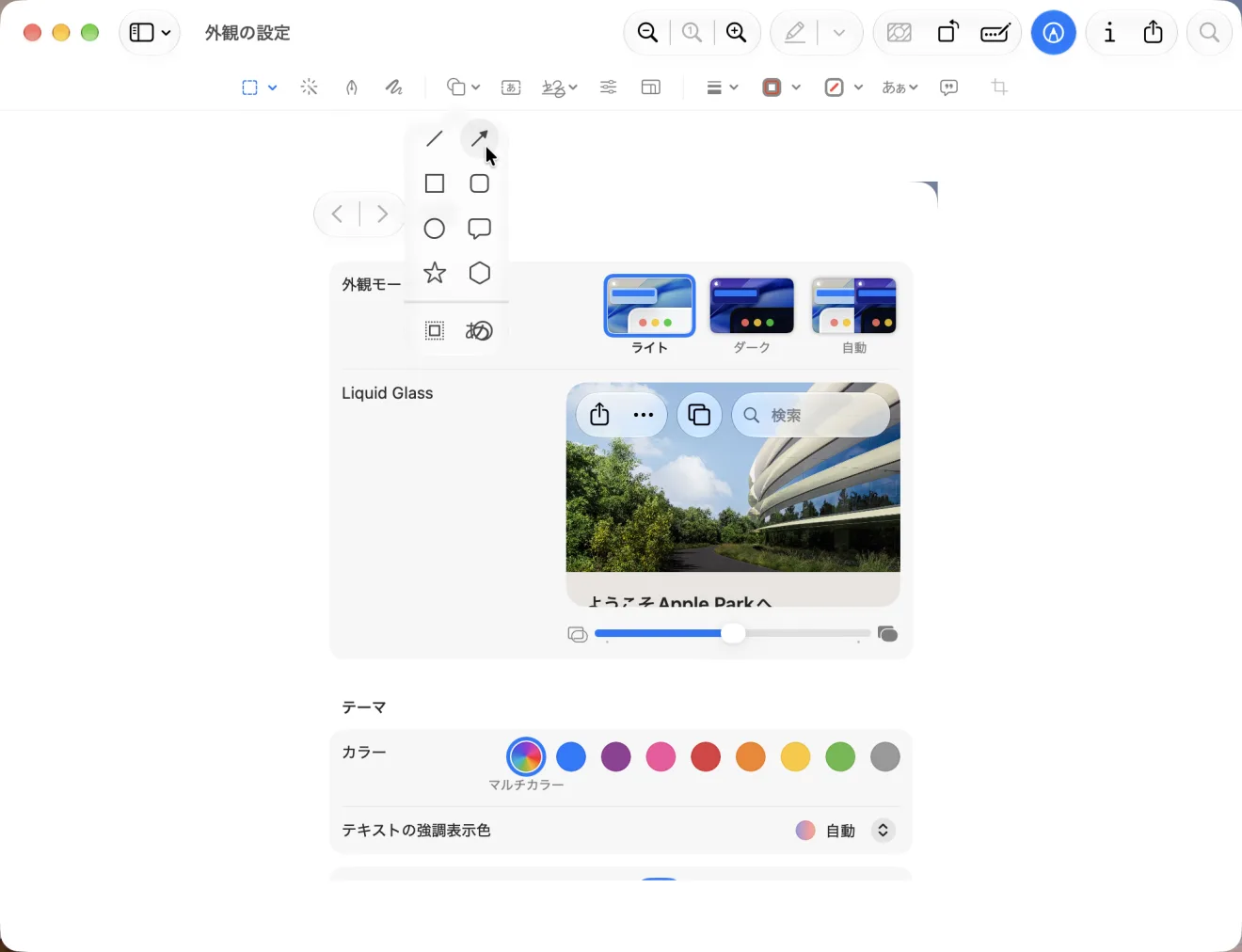
Task: Insert a star shape
Action: click(x=434, y=273)
